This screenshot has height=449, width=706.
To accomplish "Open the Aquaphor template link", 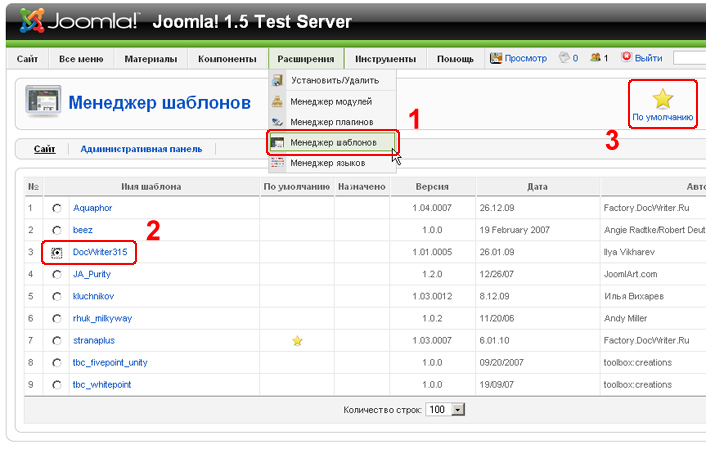I will point(92,208).
